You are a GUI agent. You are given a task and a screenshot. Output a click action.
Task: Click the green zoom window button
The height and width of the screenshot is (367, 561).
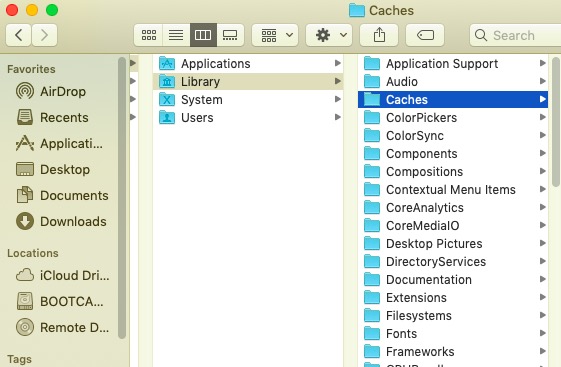pyautogui.click(x=52, y=10)
